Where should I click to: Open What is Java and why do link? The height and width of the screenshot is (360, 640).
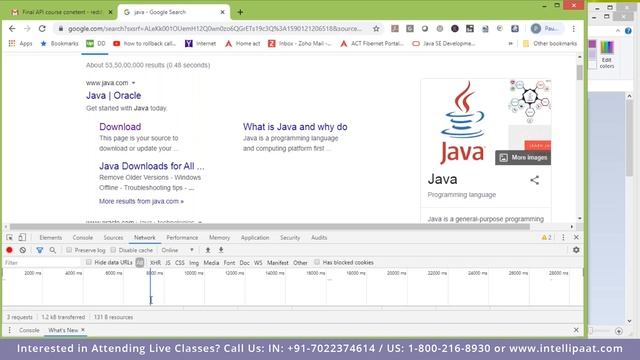coord(295,127)
